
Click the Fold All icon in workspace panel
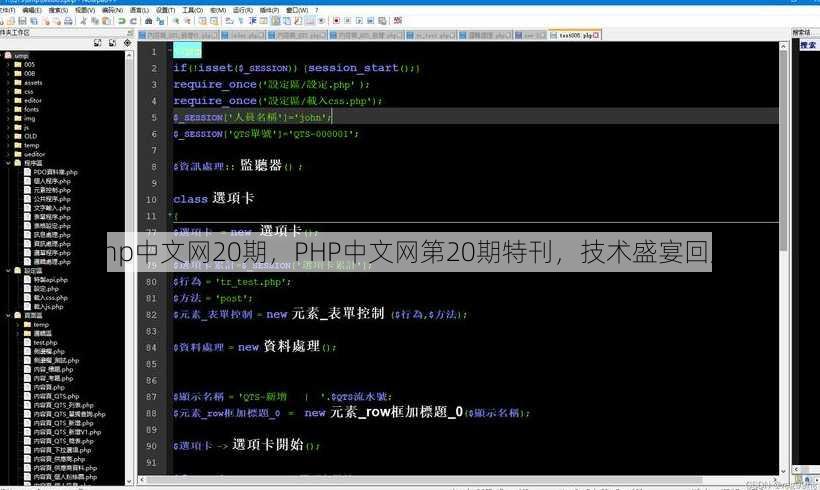tap(112, 43)
